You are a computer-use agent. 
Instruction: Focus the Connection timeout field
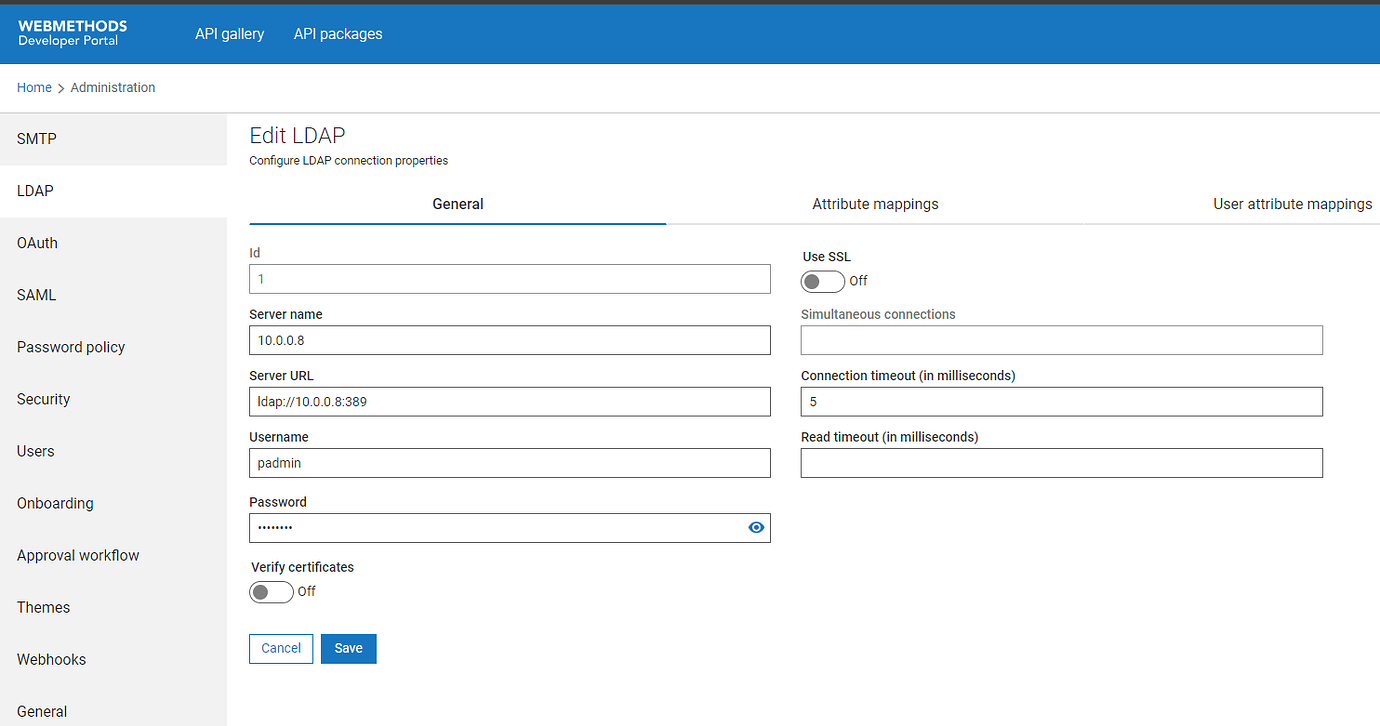[x=1061, y=402]
